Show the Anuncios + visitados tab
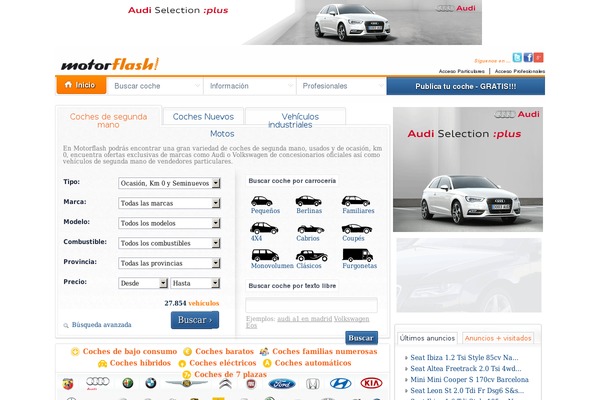Viewport: 600px width, 400px height. 498,338
